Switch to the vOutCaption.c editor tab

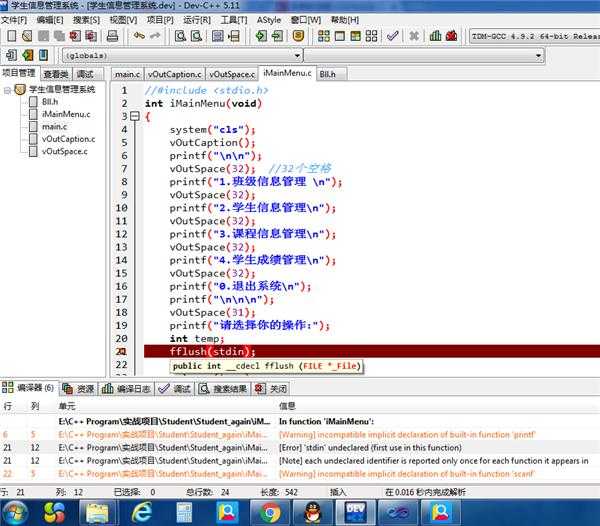pos(174,74)
